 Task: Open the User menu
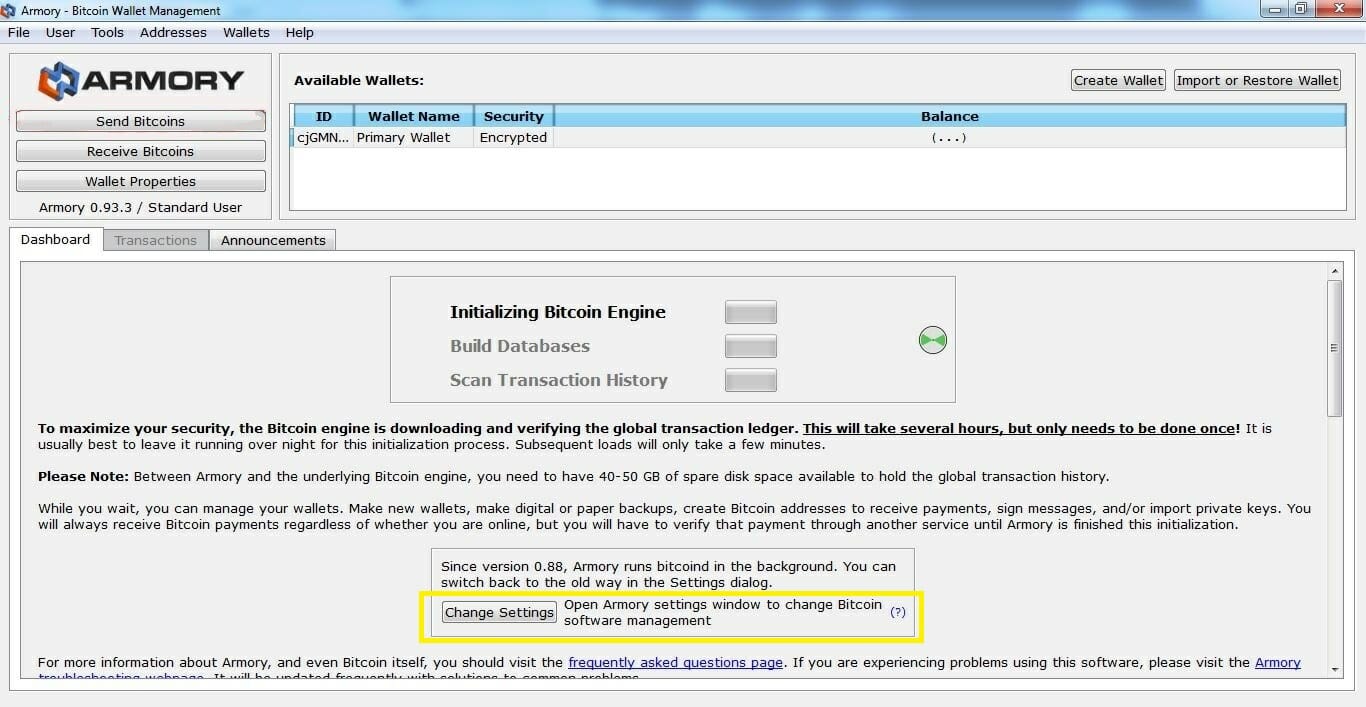60,32
